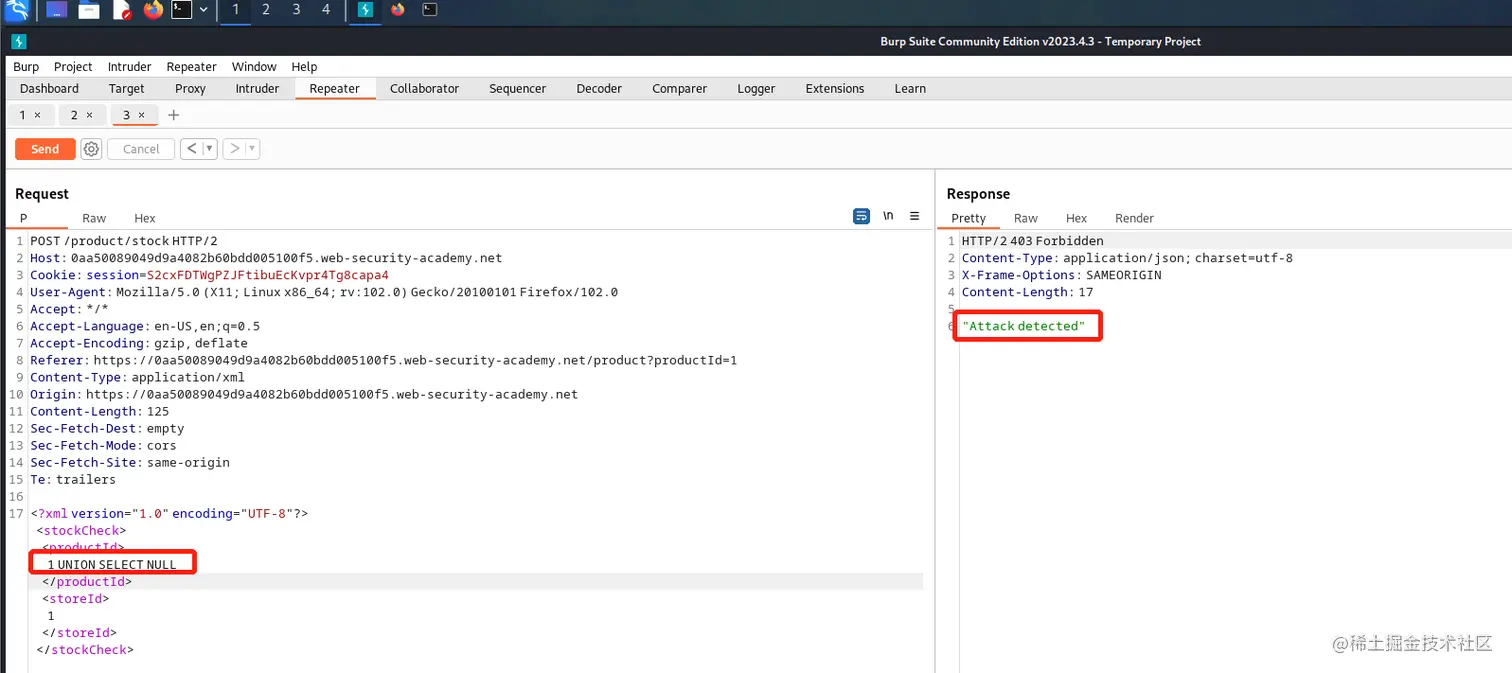Open the Help menu
Screen dimensions: 1512x673
(304, 67)
